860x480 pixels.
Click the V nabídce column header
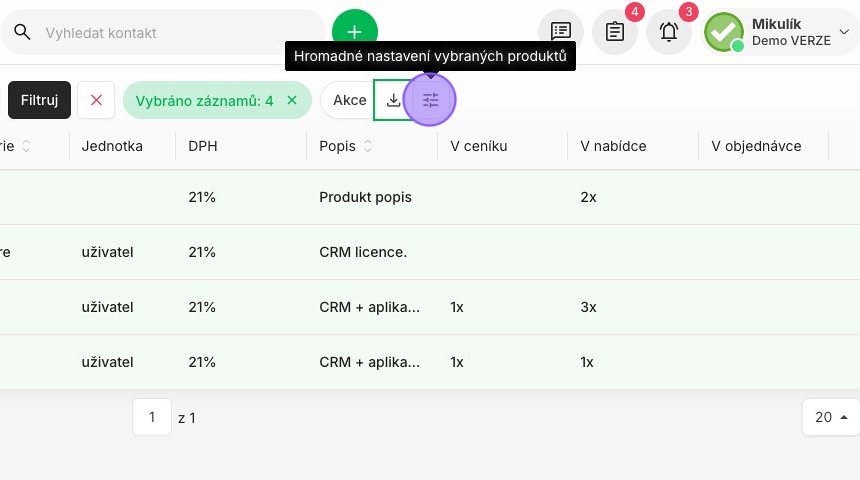tap(613, 146)
